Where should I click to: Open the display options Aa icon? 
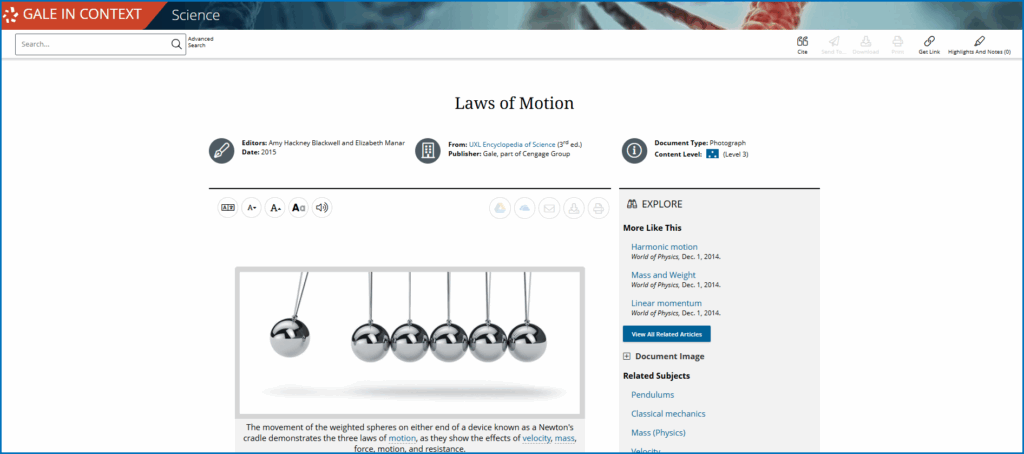click(x=298, y=208)
